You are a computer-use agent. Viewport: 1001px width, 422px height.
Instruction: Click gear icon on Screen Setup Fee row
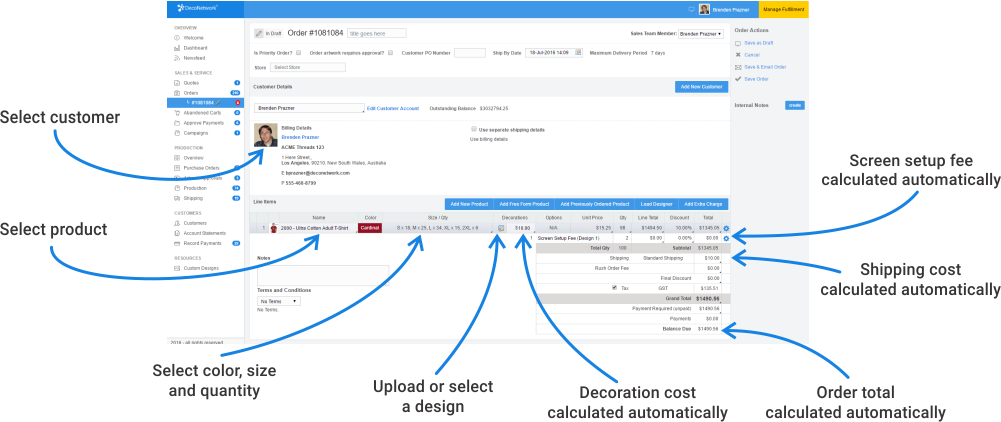[x=725, y=239]
